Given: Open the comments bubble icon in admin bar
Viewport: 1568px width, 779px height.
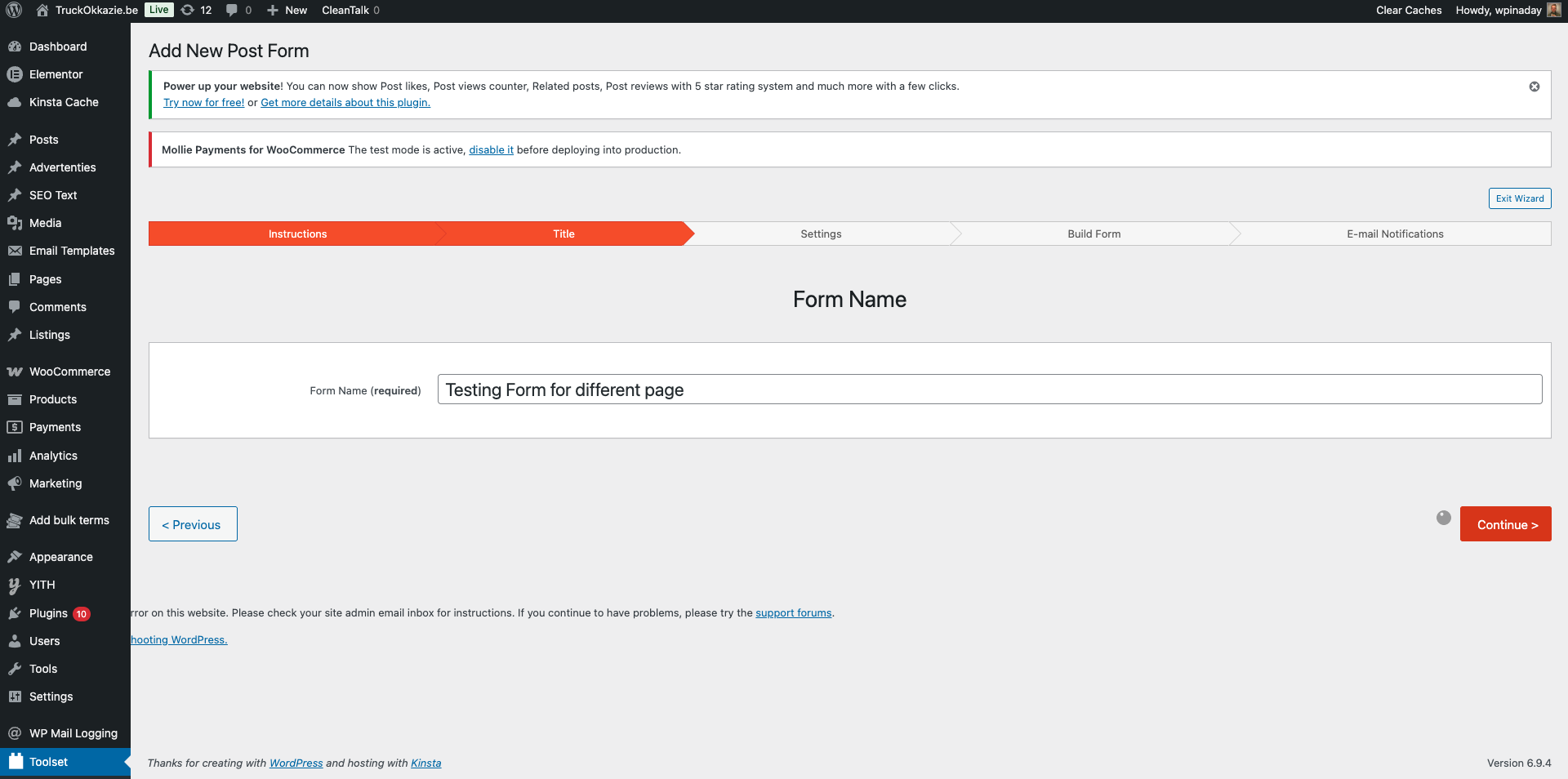Looking at the screenshot, I should [x=232, y=10].
